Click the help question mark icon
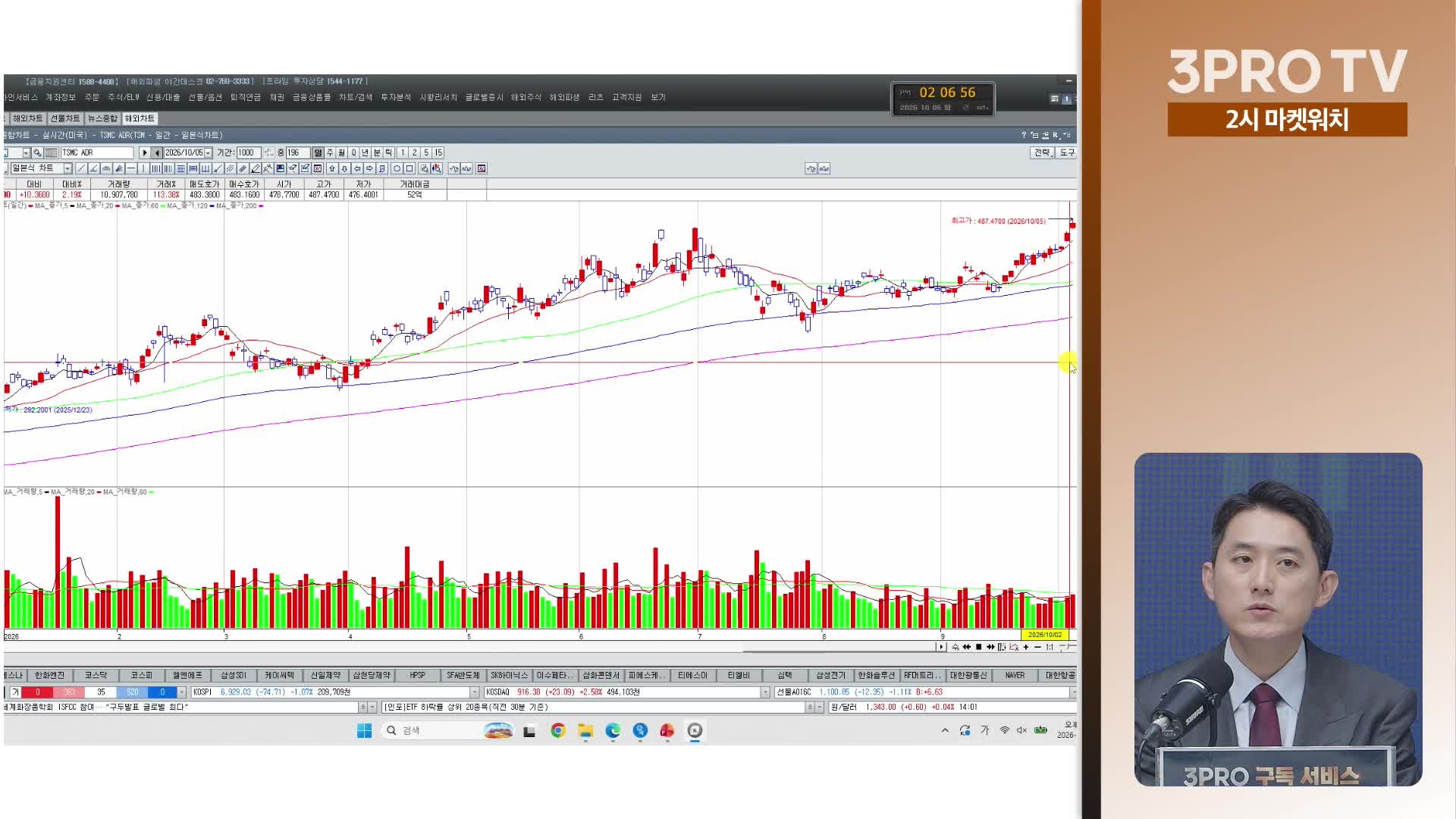Image resolution: width=1456 pixels, height=819 pixels. coord(1024,135)
